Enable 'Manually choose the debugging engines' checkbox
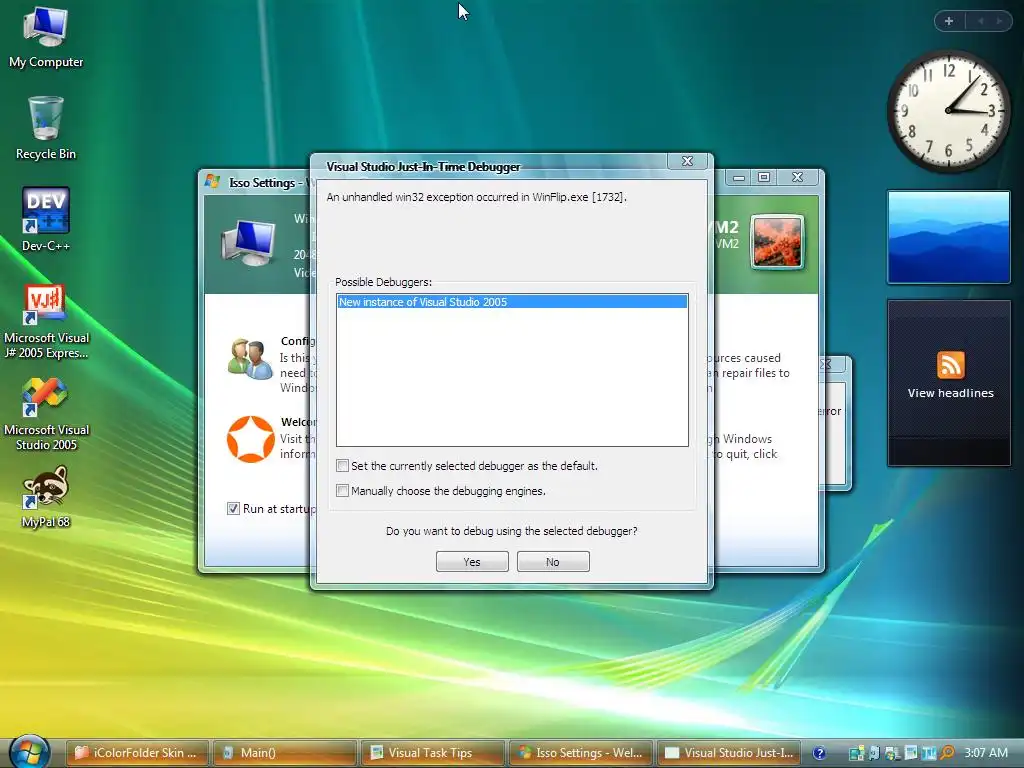1024x768 pixels. coord(342,490)
